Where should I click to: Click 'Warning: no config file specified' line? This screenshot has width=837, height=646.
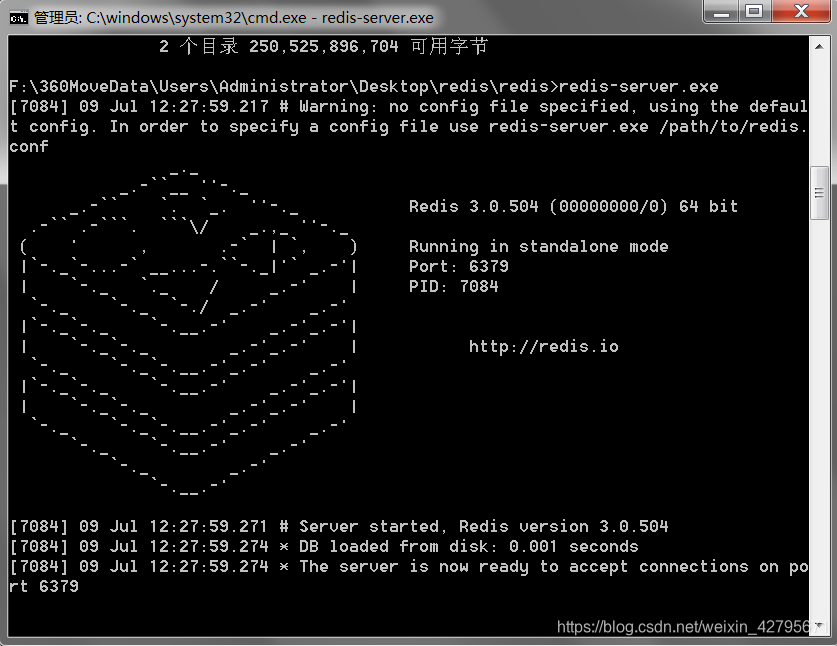click(x=409, y=107)
